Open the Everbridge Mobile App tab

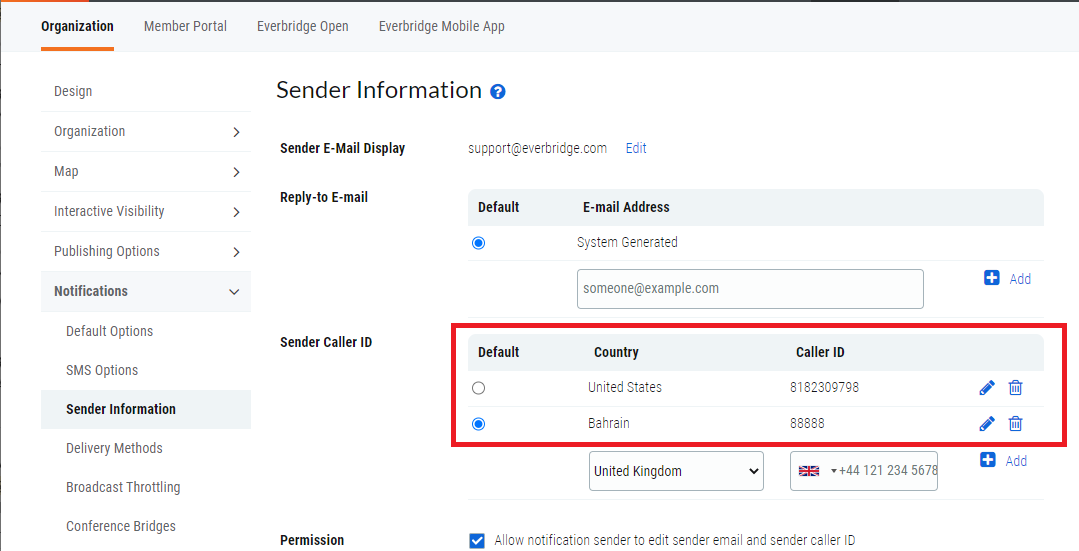[441, 26]
